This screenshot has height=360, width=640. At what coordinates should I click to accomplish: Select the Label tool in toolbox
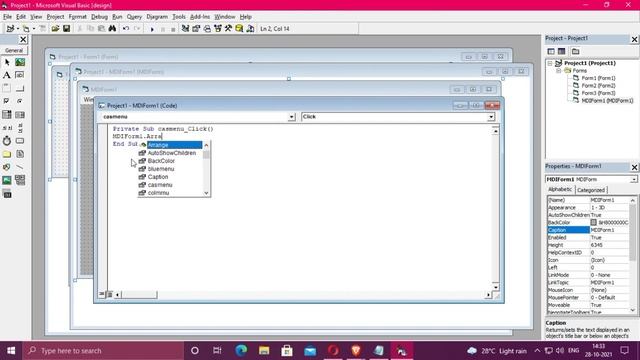point(7,75)
